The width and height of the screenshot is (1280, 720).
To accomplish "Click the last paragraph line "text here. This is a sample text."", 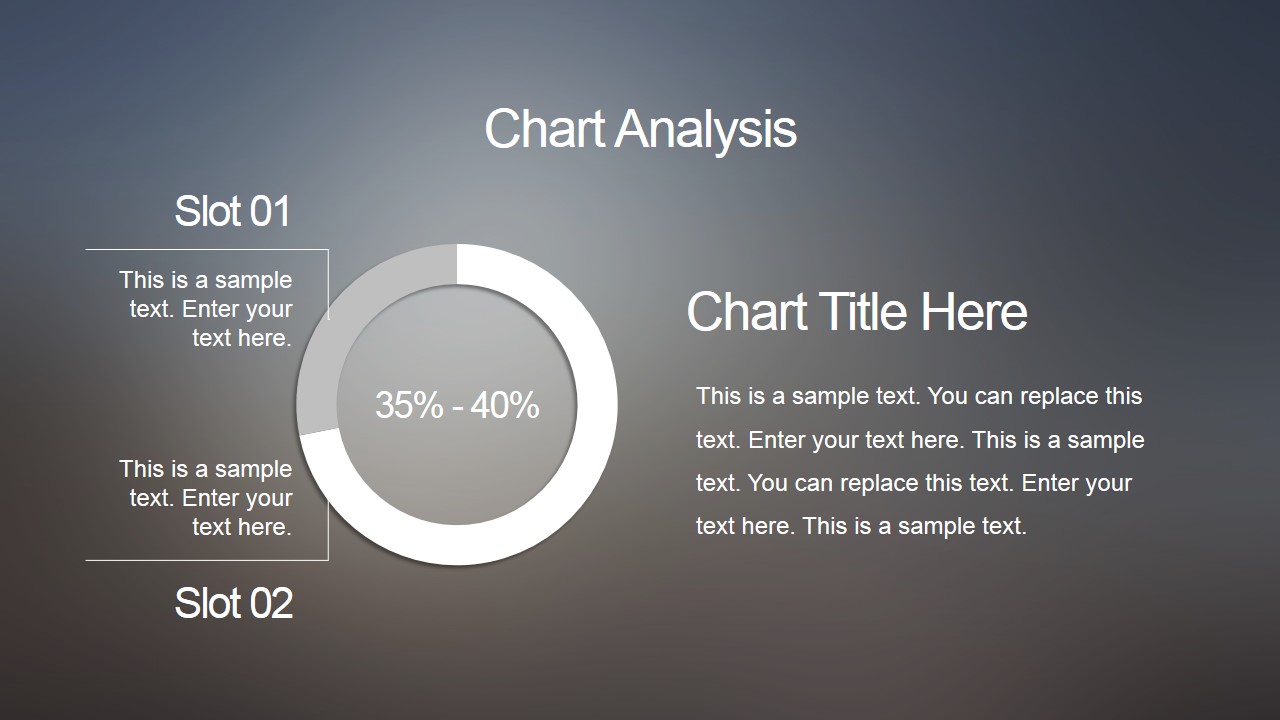I will pyautogui.click(x=861, y=526).
